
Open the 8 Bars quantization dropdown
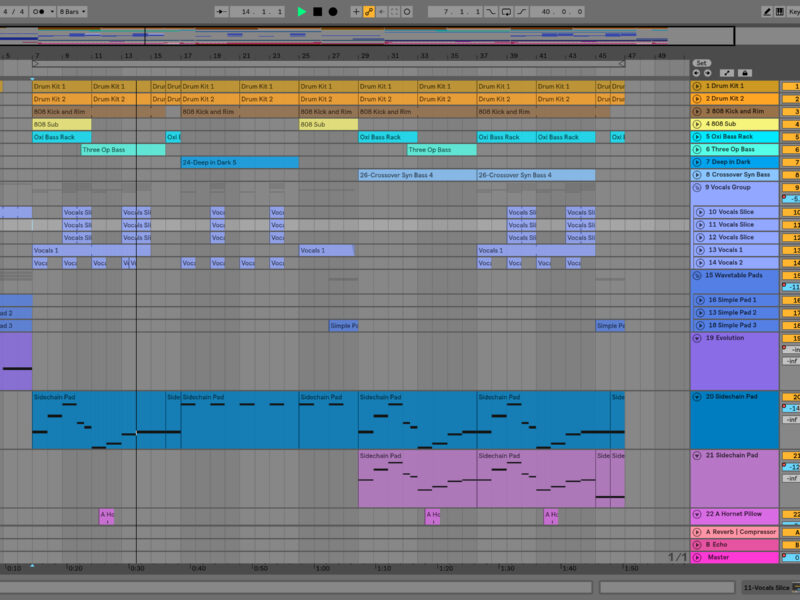[72, 11]
